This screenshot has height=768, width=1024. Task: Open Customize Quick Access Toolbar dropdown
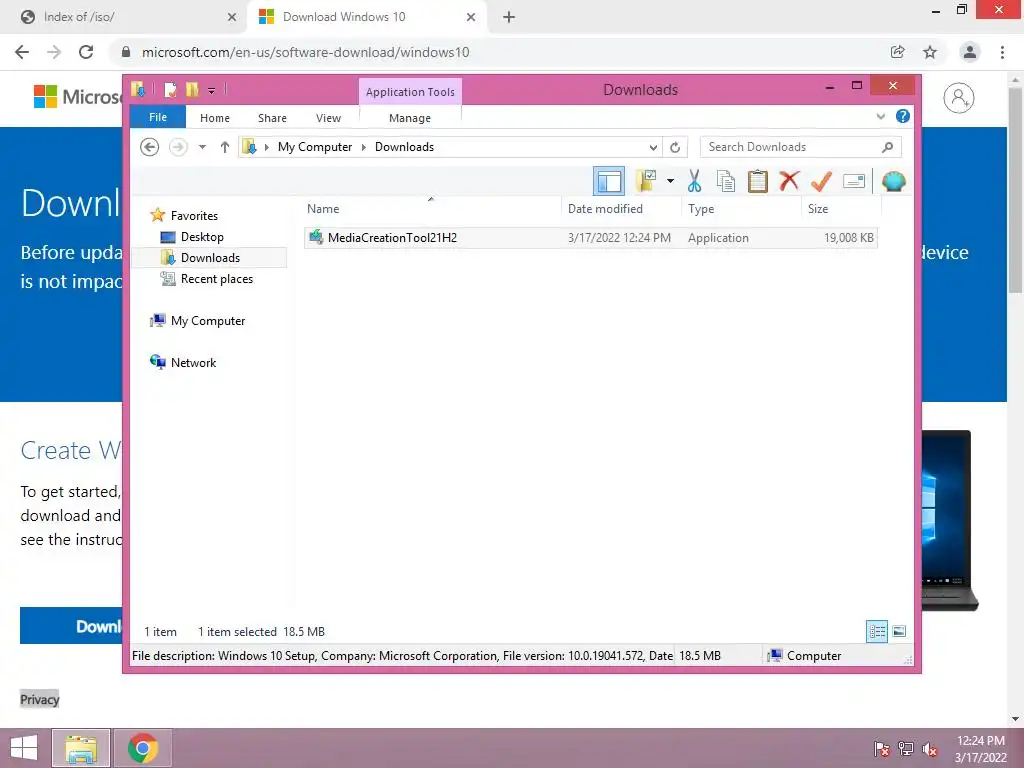(212, 90)
